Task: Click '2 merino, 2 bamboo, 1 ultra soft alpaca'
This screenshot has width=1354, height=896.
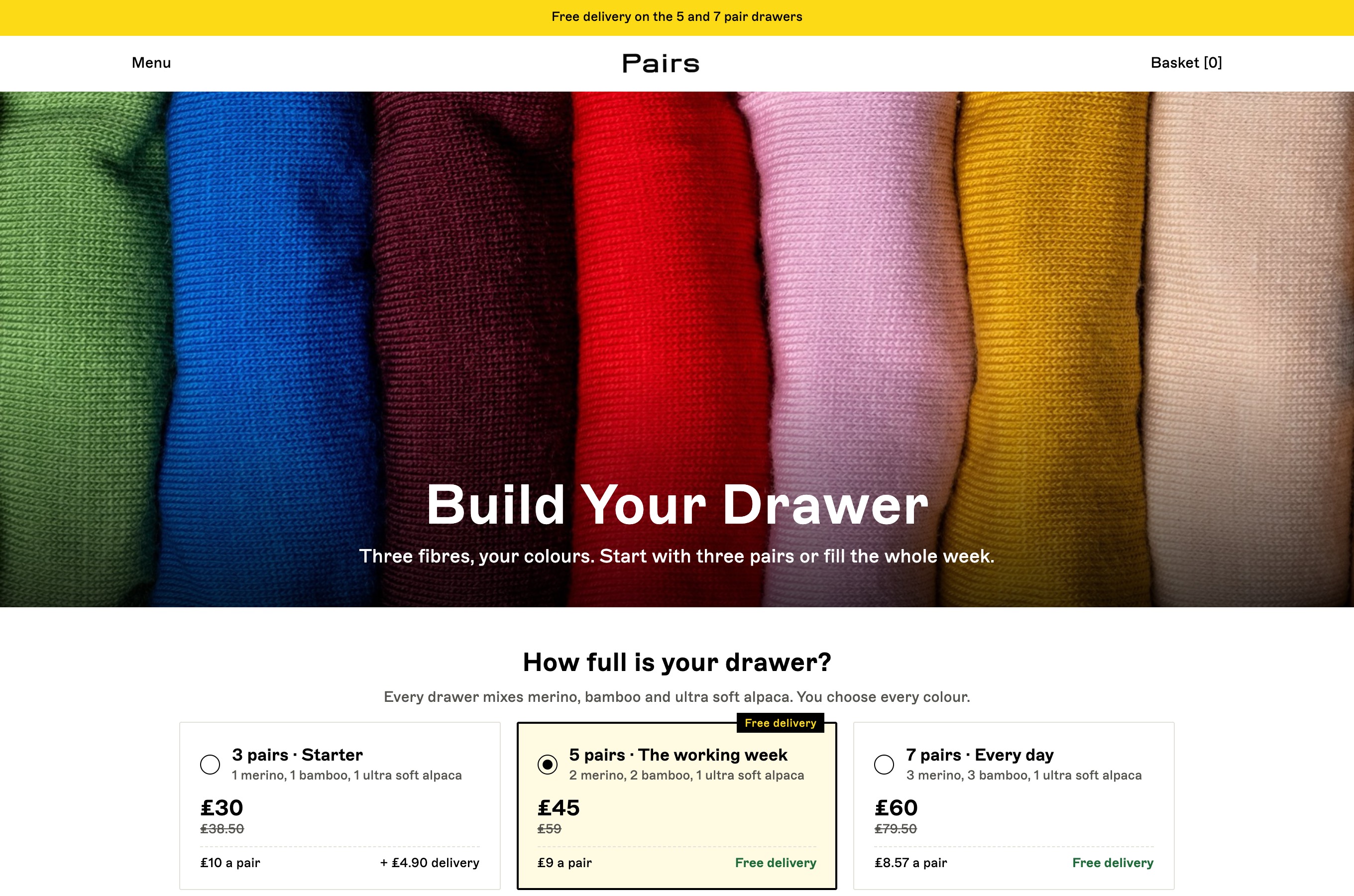Action: [x=687, y=776]
